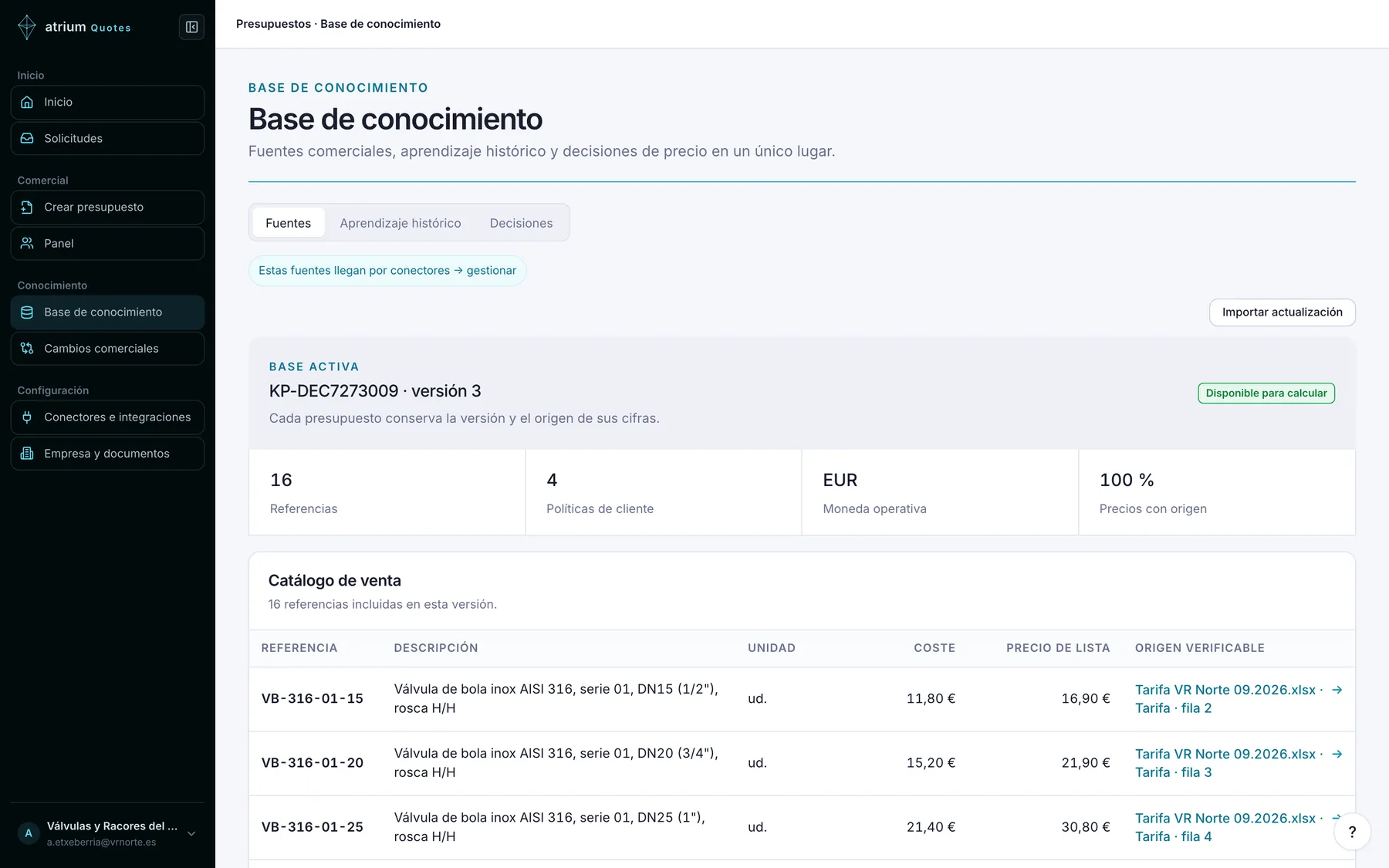
Task: Collapse the sidebar with the panel icon
Action: [x=191, y=27]
